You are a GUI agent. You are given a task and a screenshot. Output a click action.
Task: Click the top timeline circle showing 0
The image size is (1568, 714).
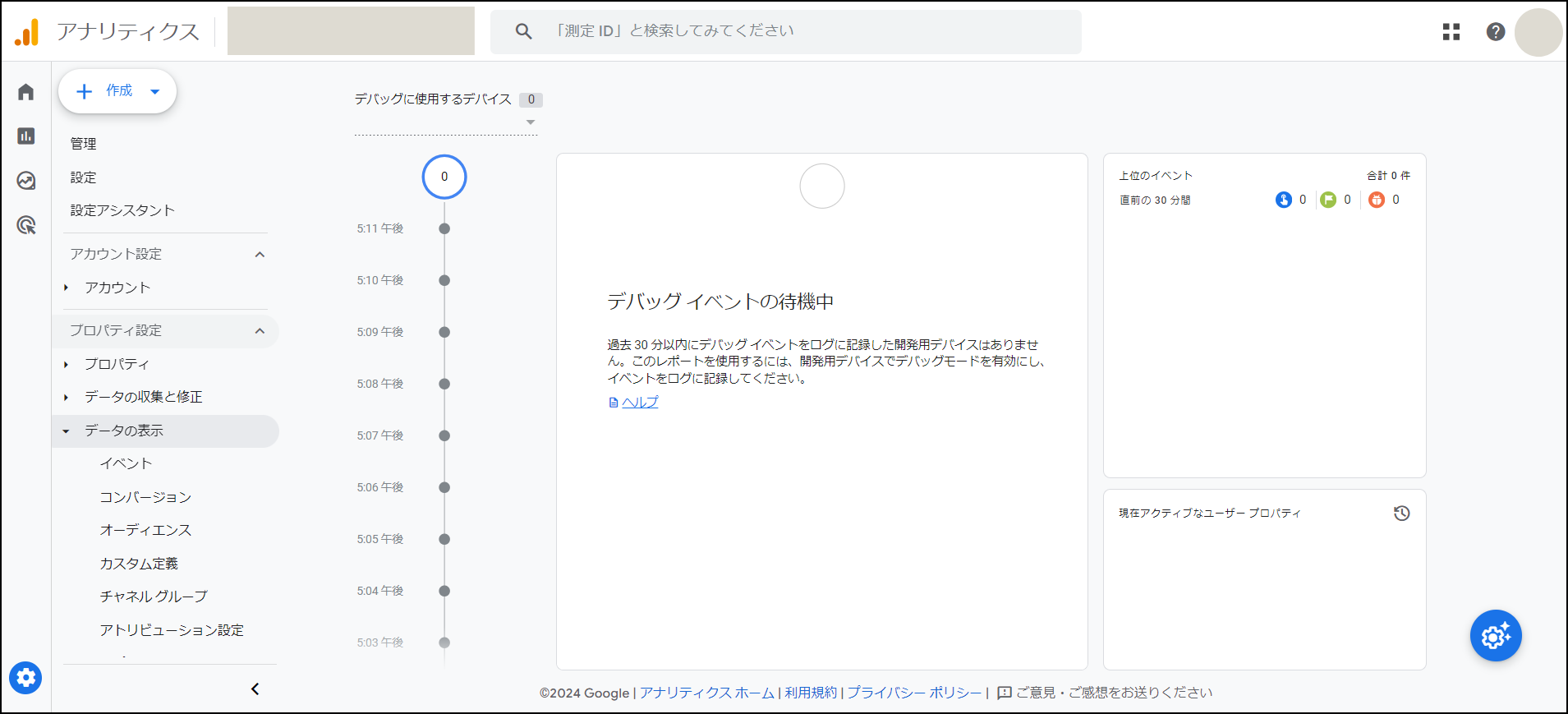point(444,177)
